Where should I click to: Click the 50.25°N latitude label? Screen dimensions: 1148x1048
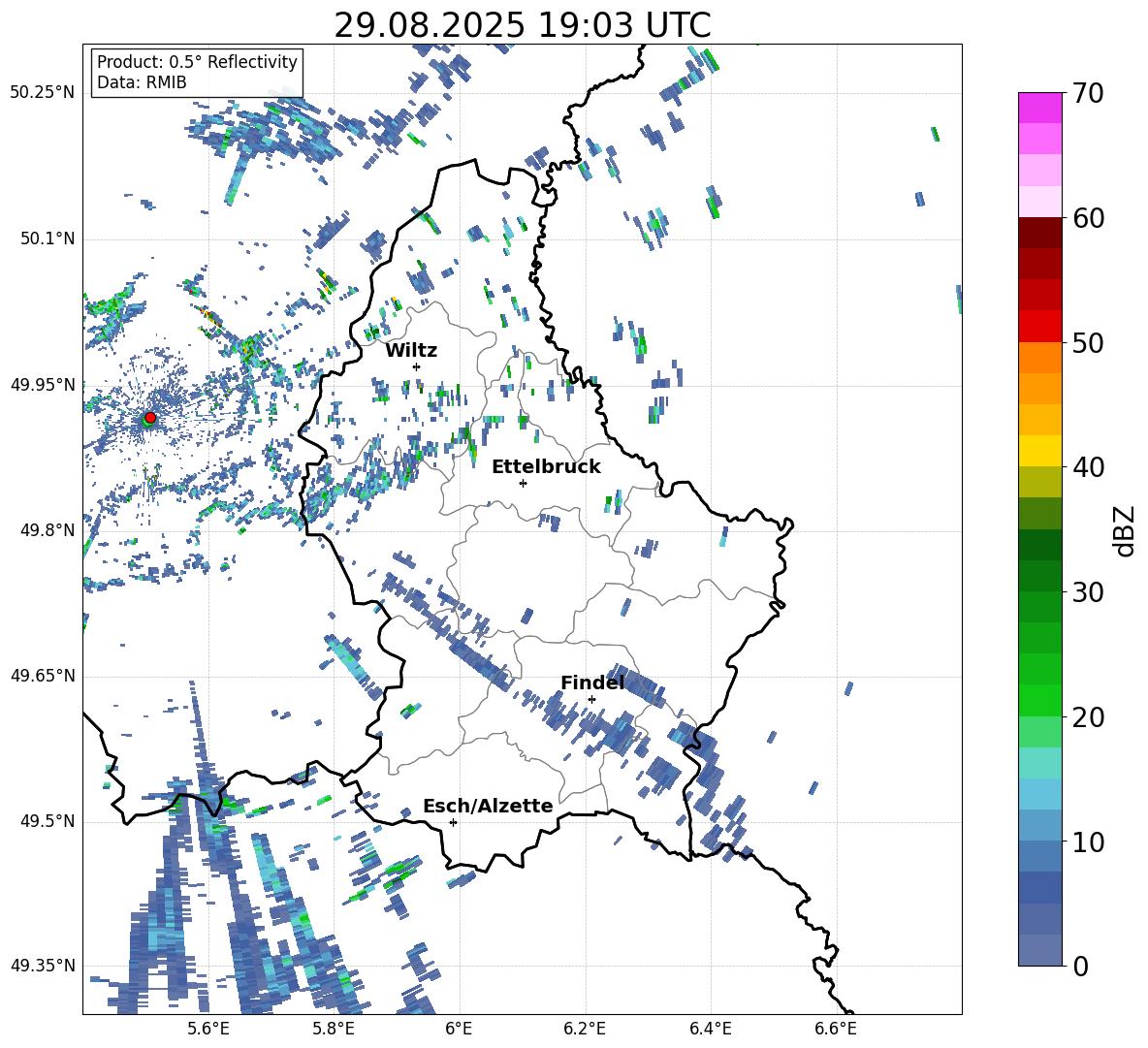43,93
